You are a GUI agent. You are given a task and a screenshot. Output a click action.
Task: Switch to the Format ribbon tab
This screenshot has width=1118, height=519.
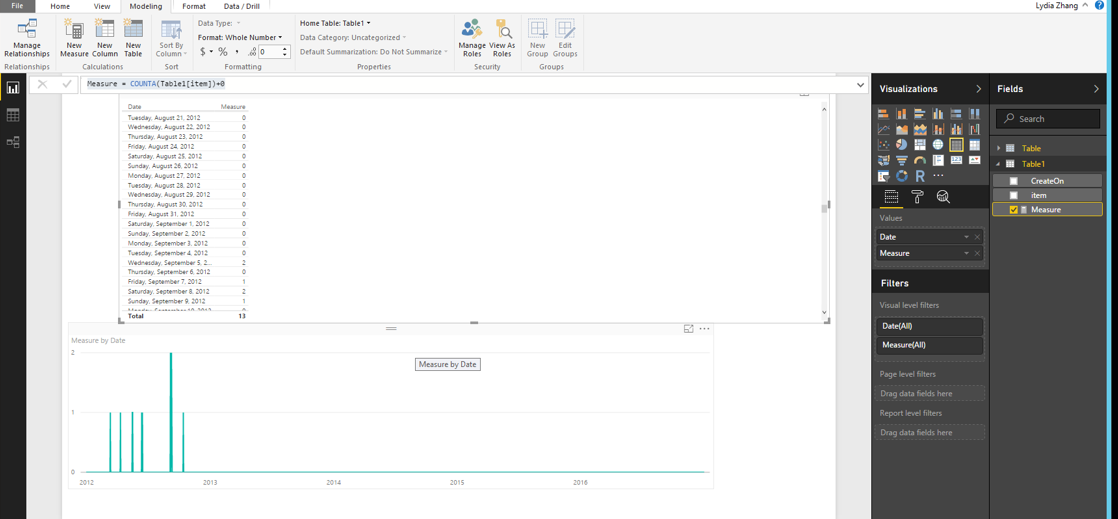tap(194, 6)
